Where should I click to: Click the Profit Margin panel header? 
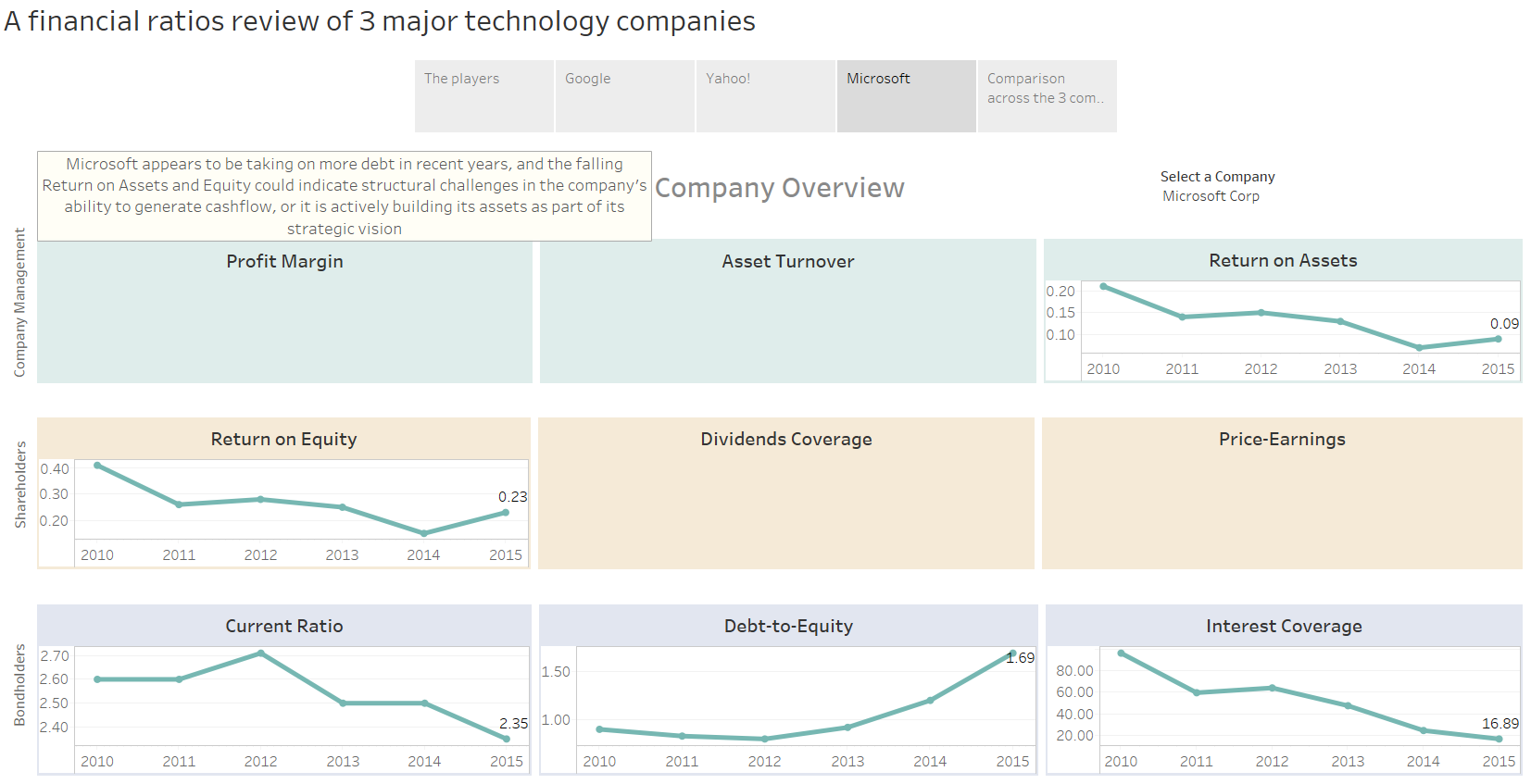[x=284, y=261]
